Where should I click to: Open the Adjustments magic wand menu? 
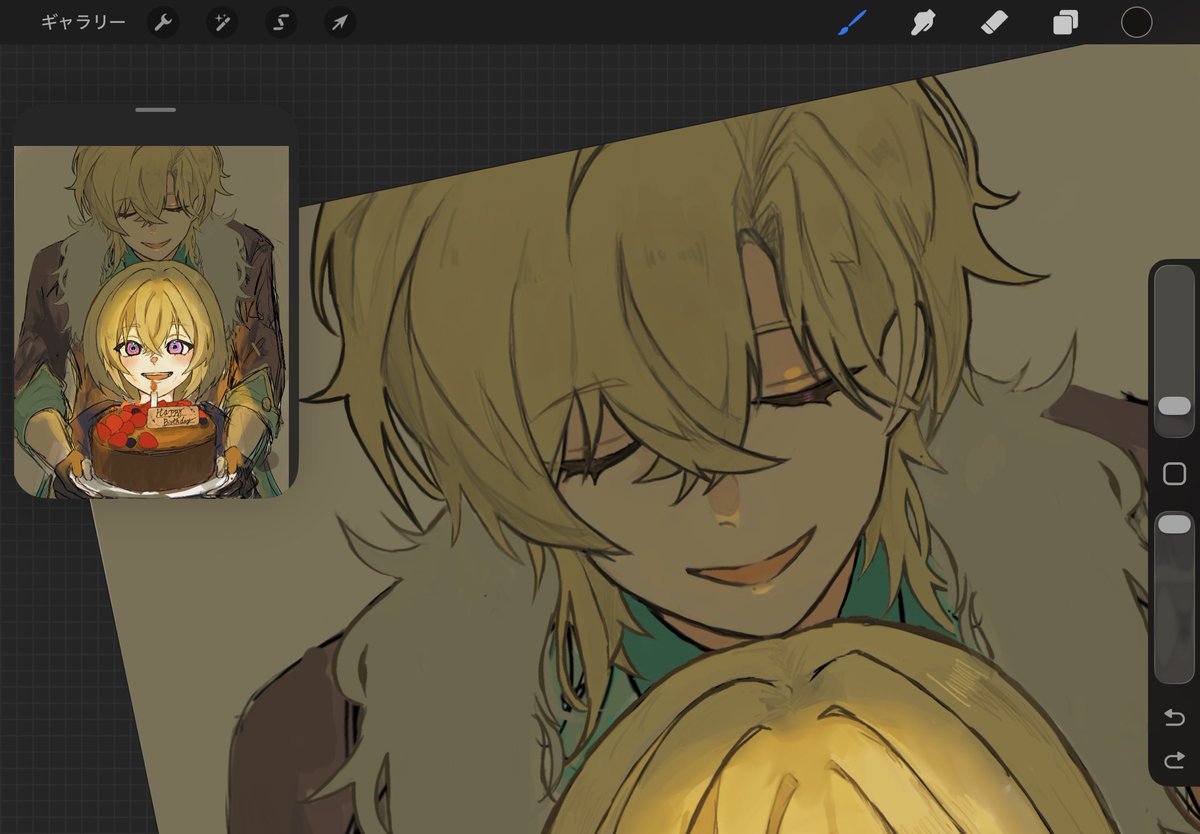222,22
